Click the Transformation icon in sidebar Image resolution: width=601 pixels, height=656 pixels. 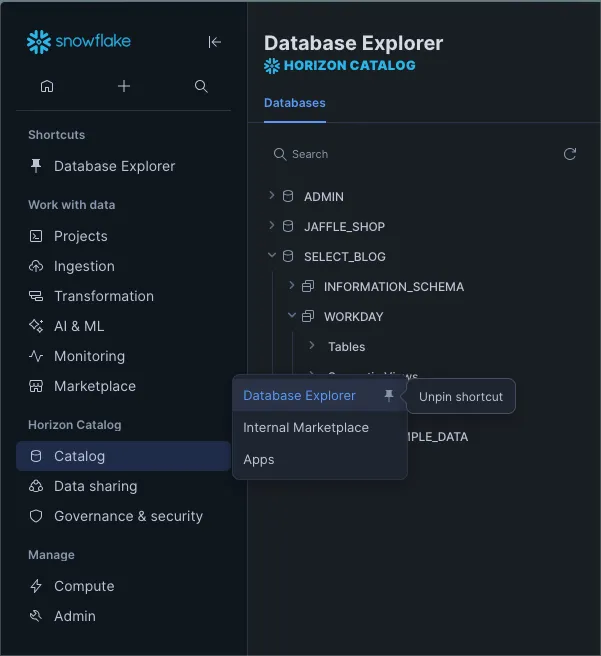(36, 296)
